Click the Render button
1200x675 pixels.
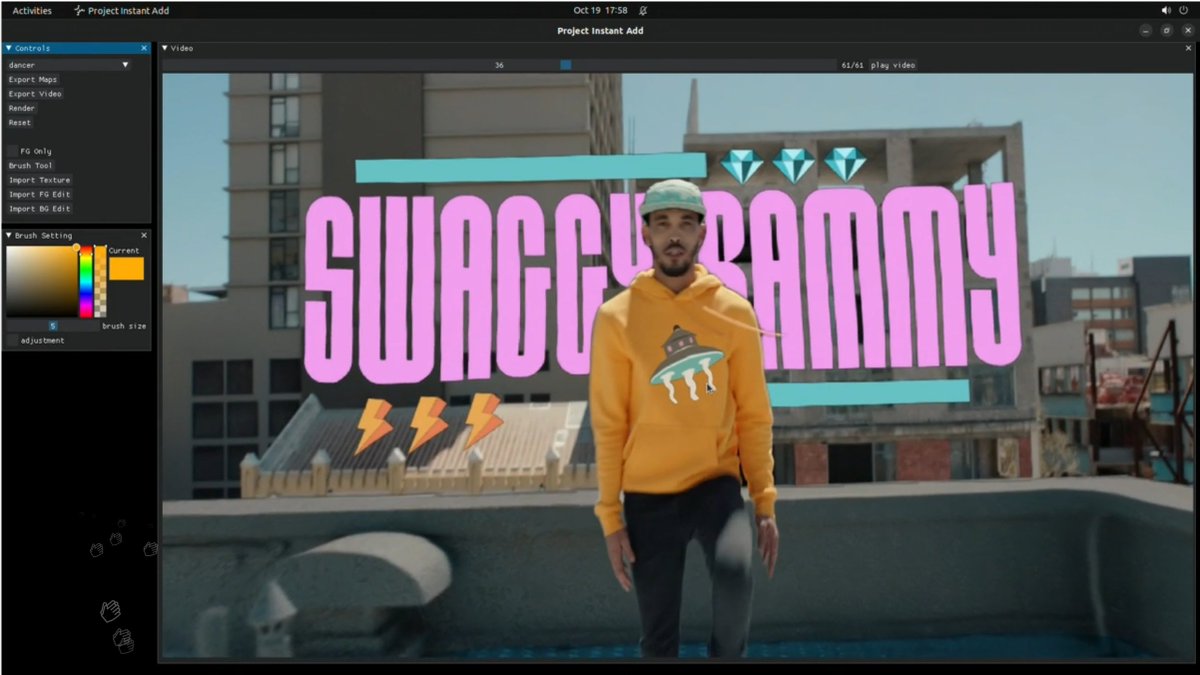click(22, 108)
